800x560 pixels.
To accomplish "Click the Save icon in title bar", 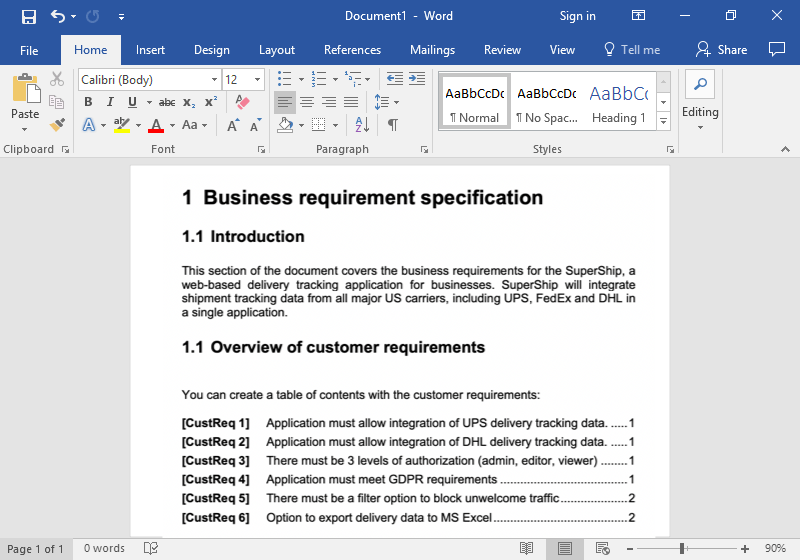I will pos(28,16).
